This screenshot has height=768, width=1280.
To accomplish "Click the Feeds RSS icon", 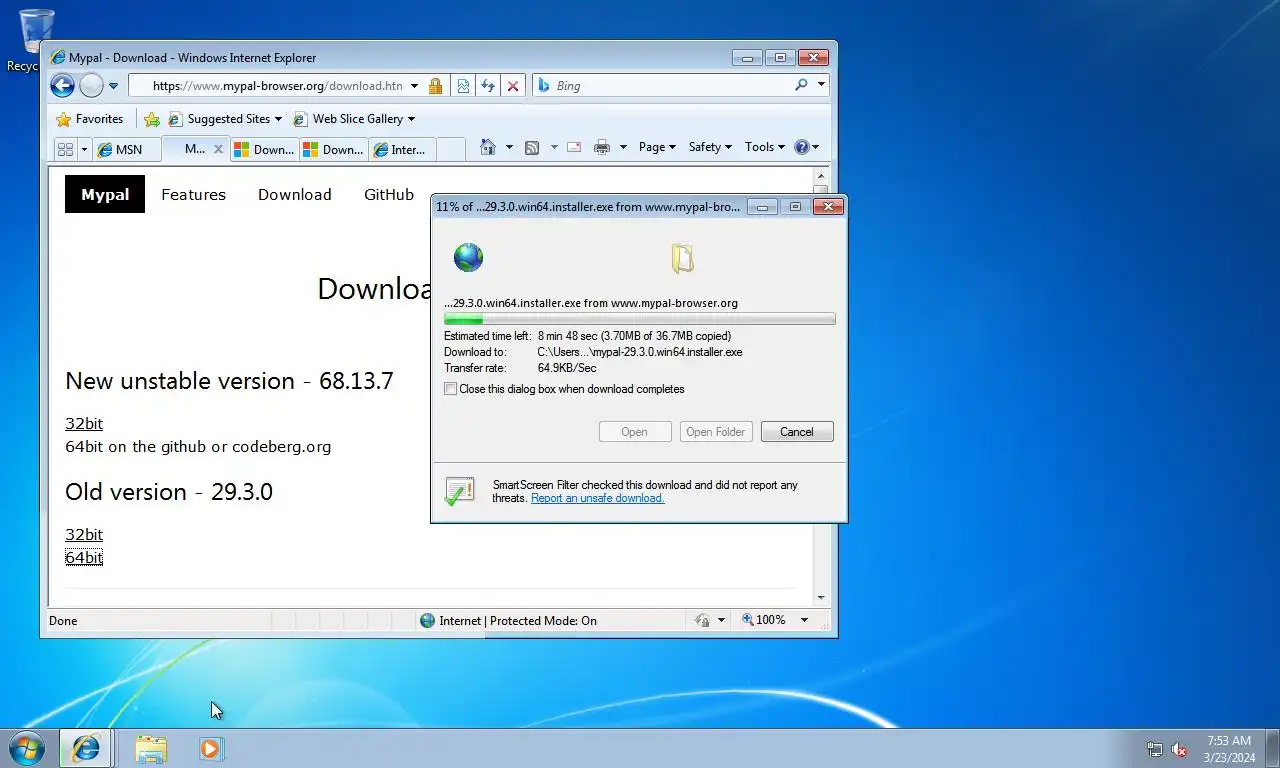I will (532, 147).
